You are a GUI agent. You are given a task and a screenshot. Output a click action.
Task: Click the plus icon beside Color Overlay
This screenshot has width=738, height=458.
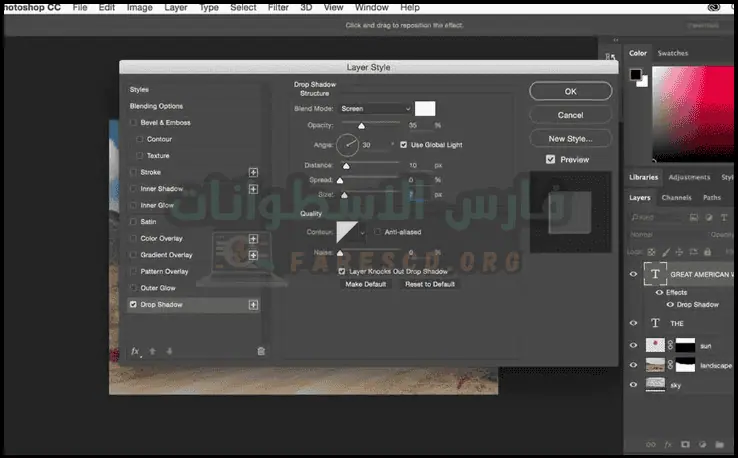tap(253, 238)
